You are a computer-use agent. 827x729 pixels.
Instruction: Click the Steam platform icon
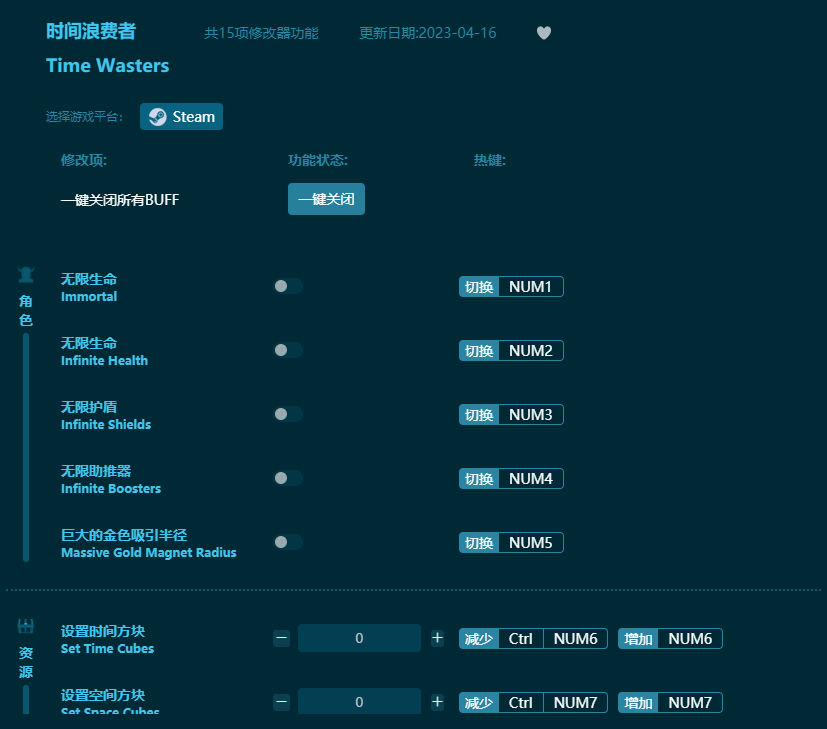tap(157, 116)
